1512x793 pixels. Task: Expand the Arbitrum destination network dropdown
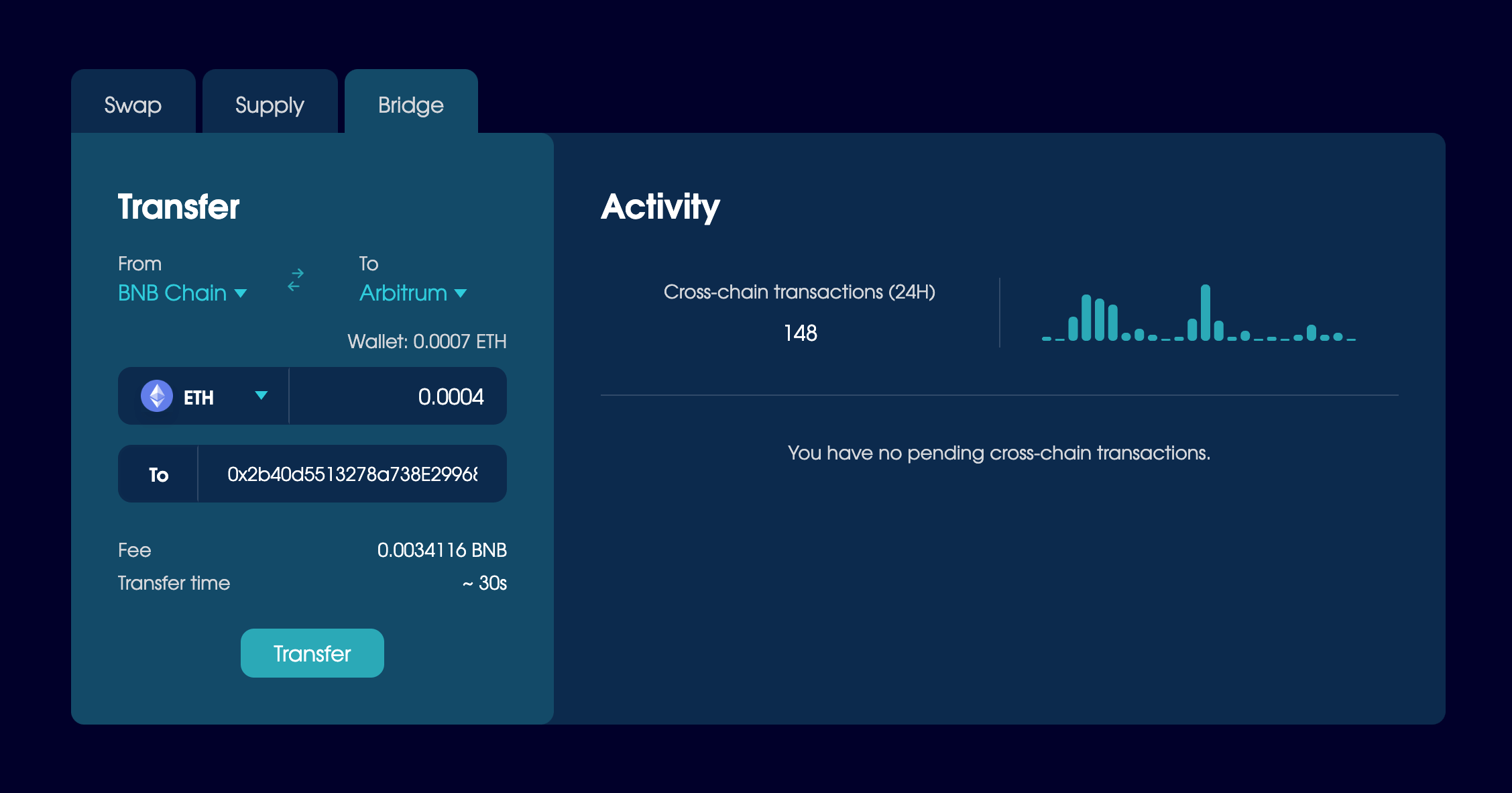point(412,293)
